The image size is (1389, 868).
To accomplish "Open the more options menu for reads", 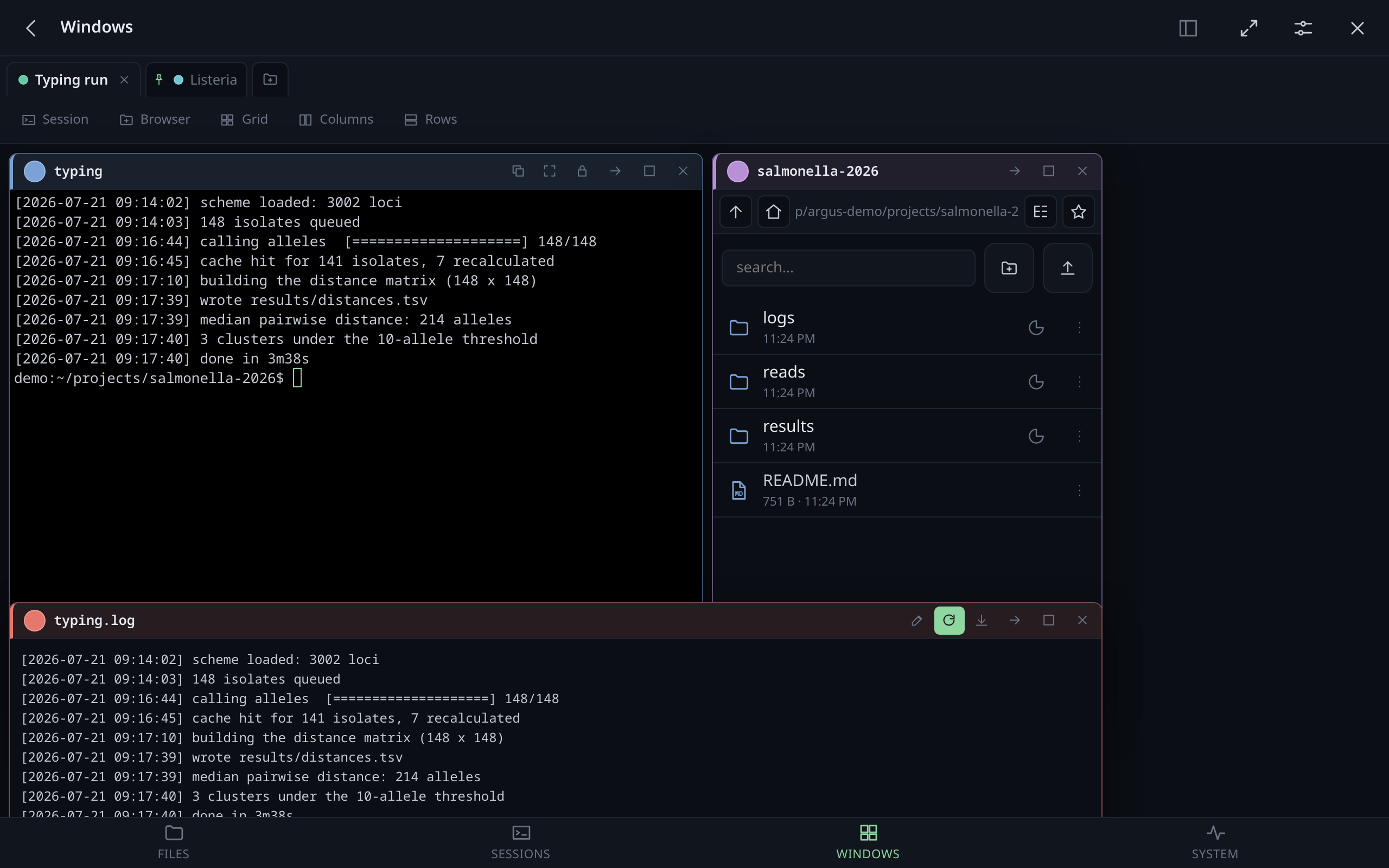I will point(1080,382).
